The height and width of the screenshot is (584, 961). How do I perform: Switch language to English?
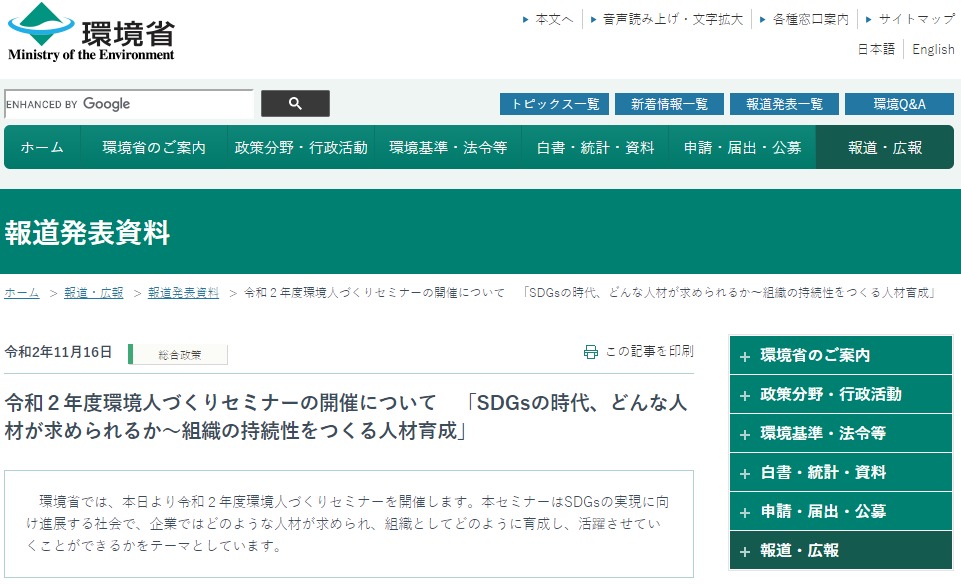(933, 49)
